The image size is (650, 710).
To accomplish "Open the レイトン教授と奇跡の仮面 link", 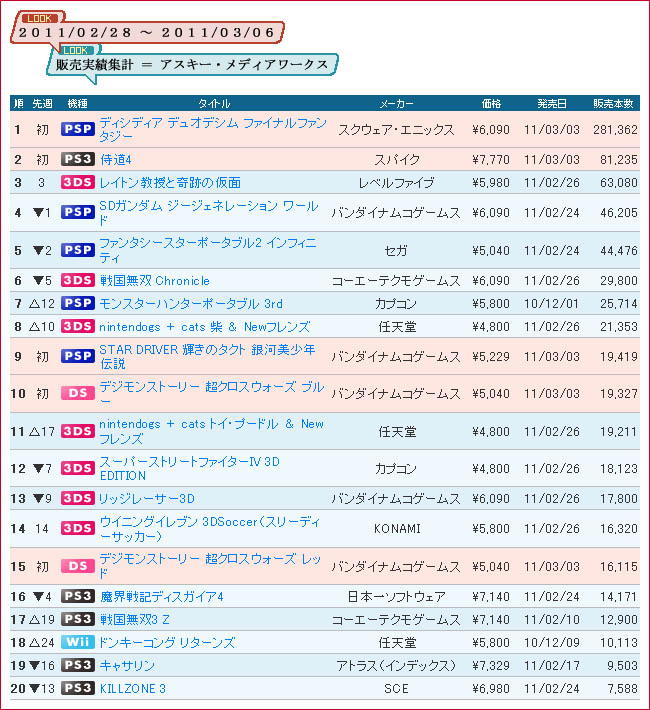I will 170,182.
